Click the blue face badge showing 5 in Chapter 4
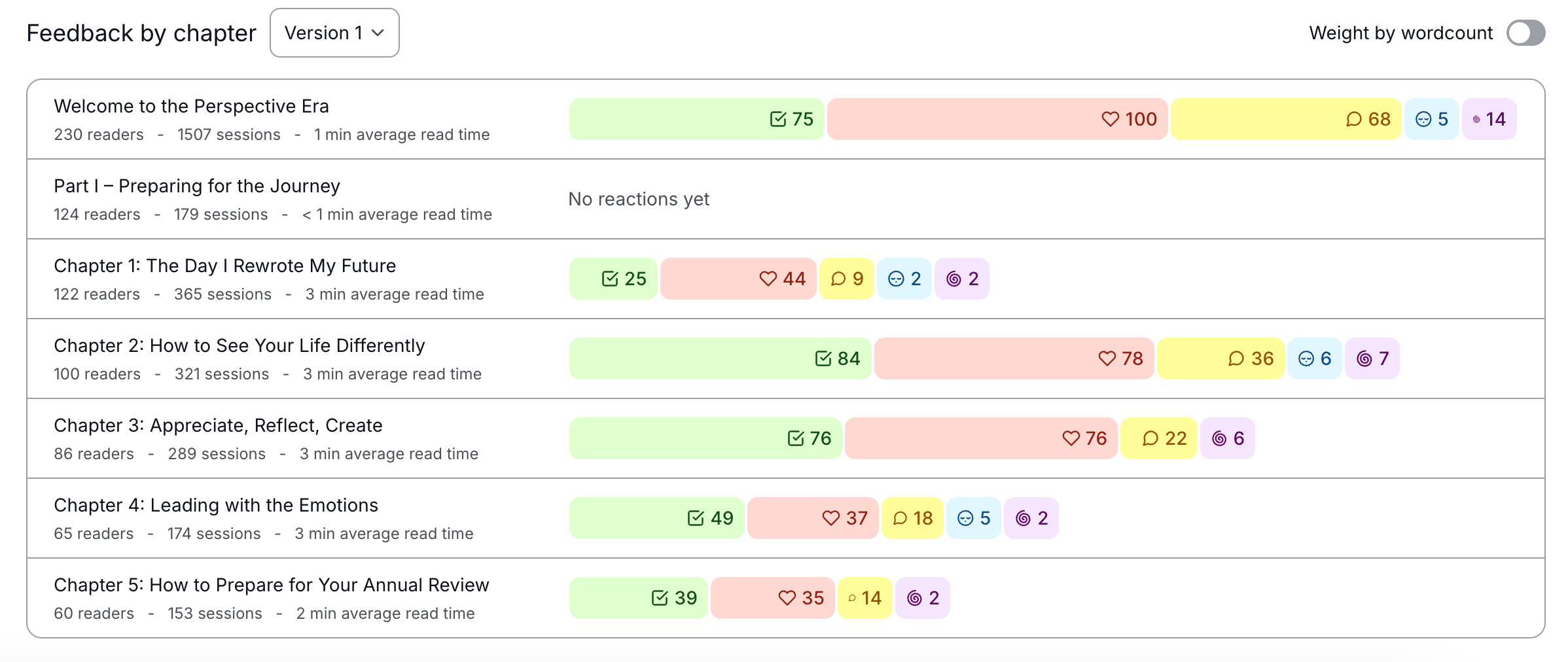Image resolution: width=1568 pixels, height=662 pixels. [x=973, y=518]
